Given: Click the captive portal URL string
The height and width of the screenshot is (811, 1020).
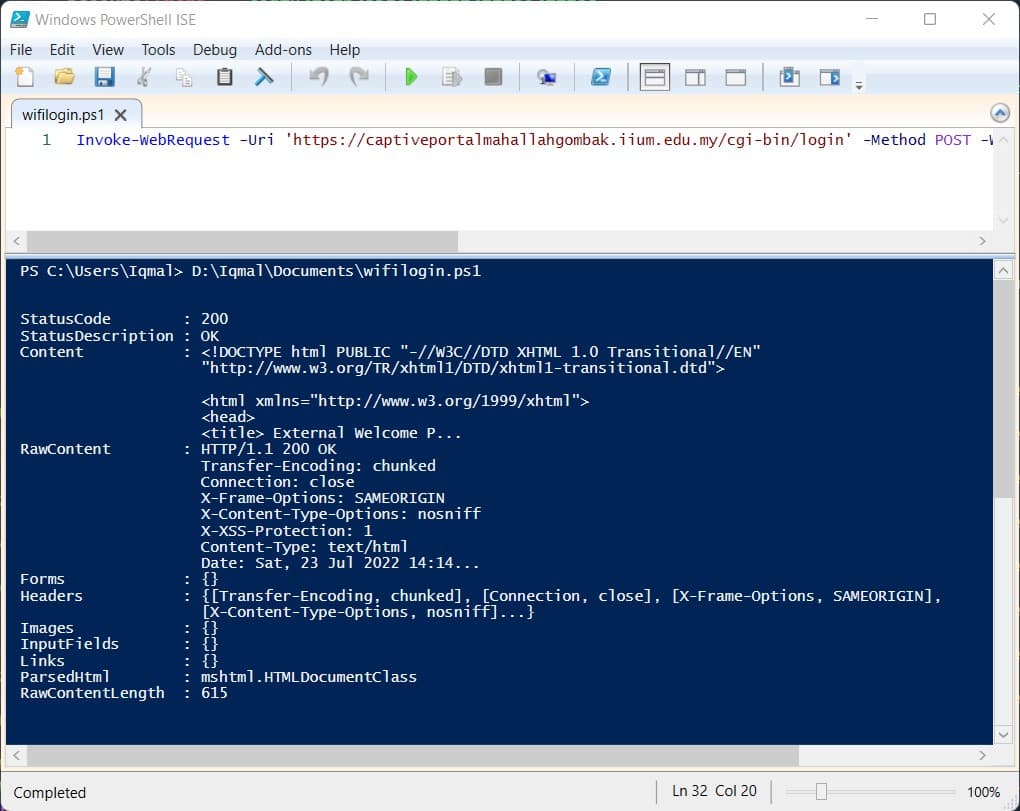Looking at the screenshot, I should [568, 140].
